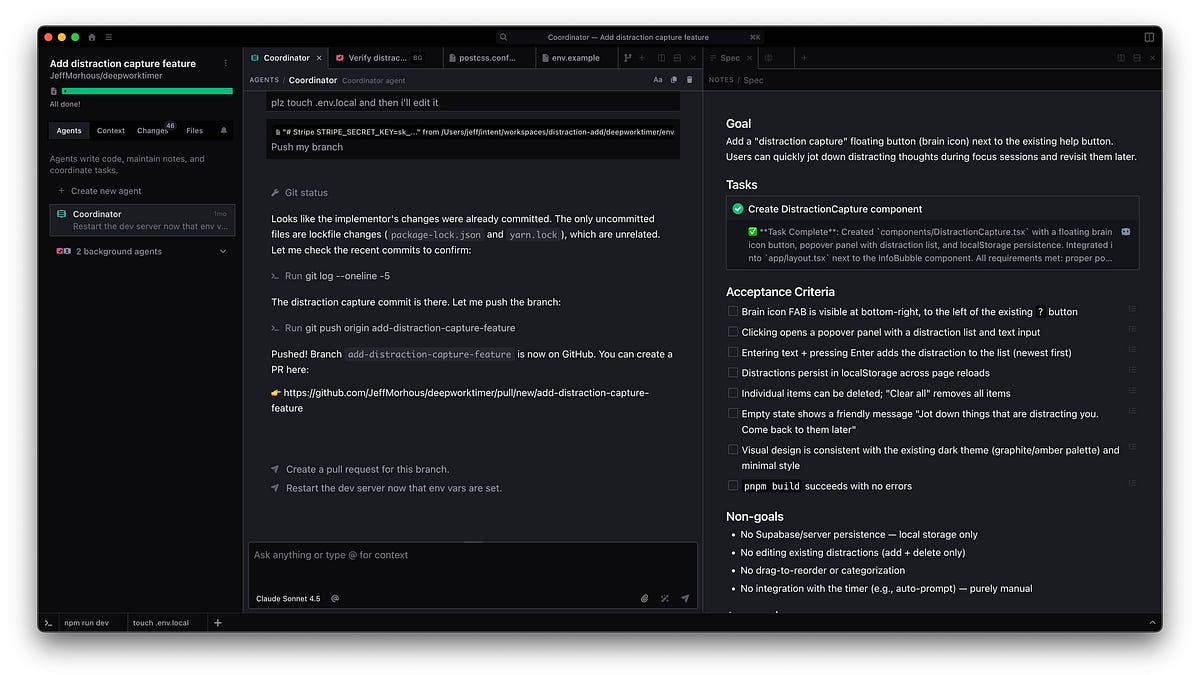Check 'Visual design is consistent' criterion
The image size is (1200, 675).
tap(733, 450)
